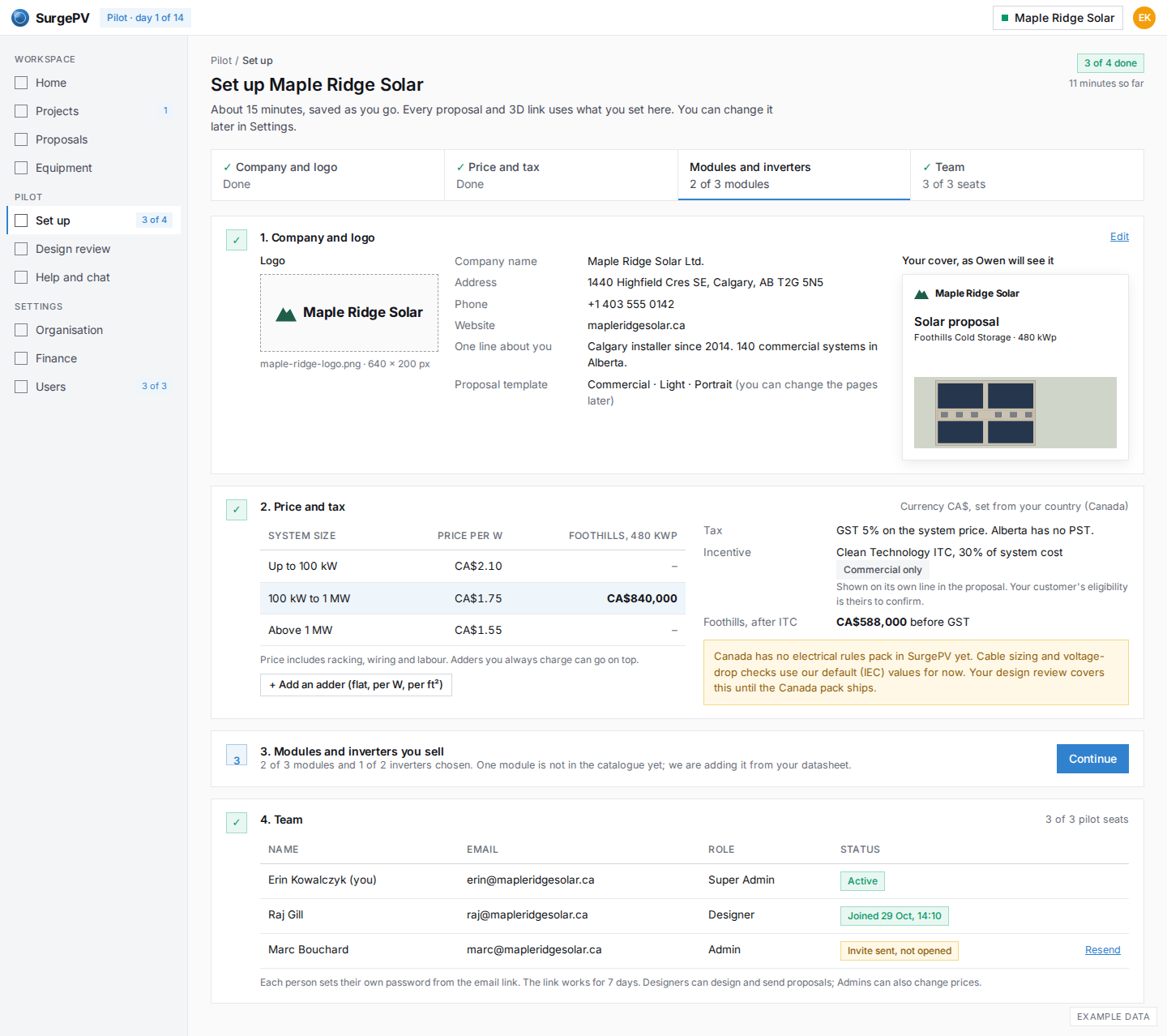Switch to Modules and inverters tab
The image size is (1167, 1036).
tap(794, 175)
